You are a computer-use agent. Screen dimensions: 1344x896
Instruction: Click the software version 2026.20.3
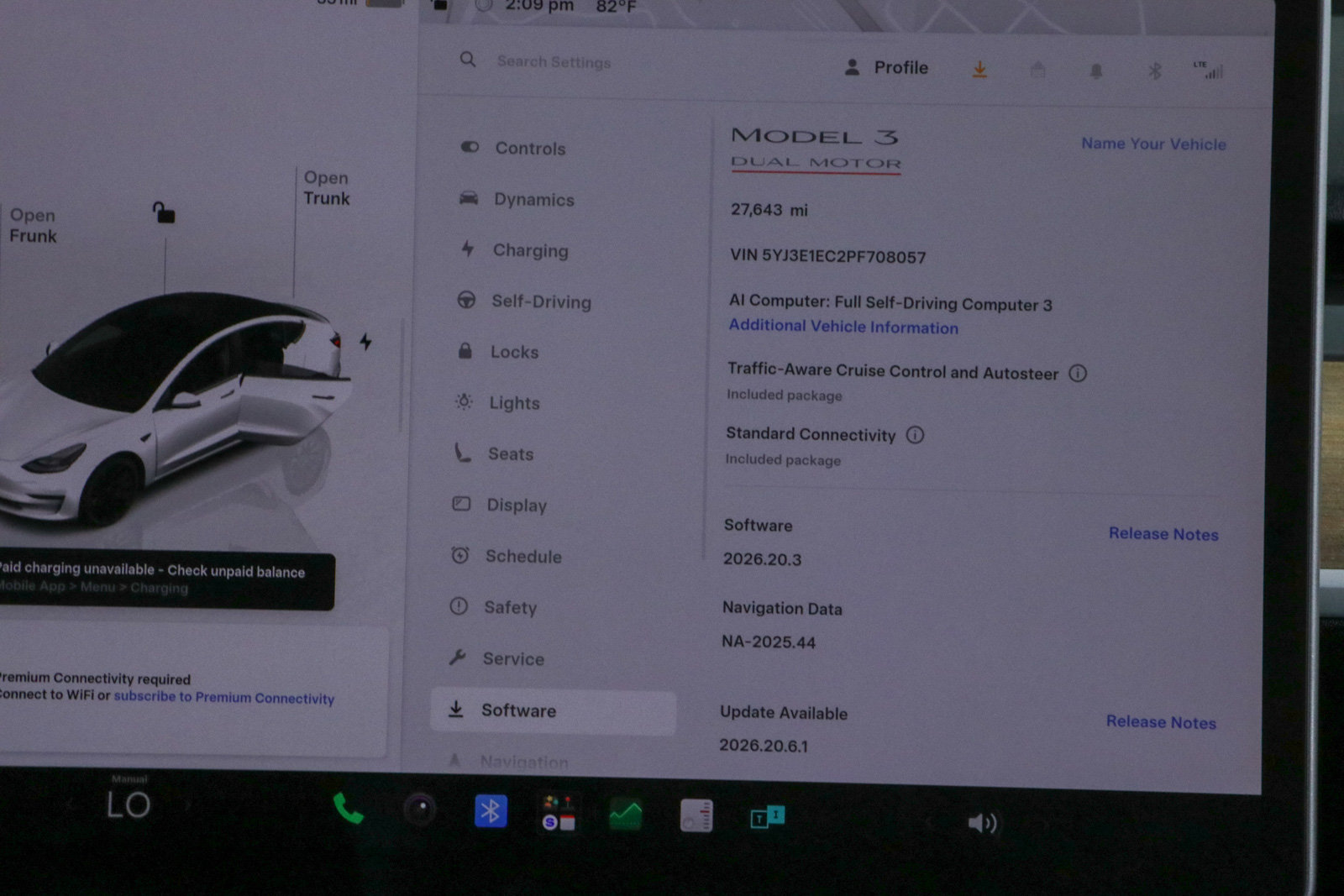[763, 559]
